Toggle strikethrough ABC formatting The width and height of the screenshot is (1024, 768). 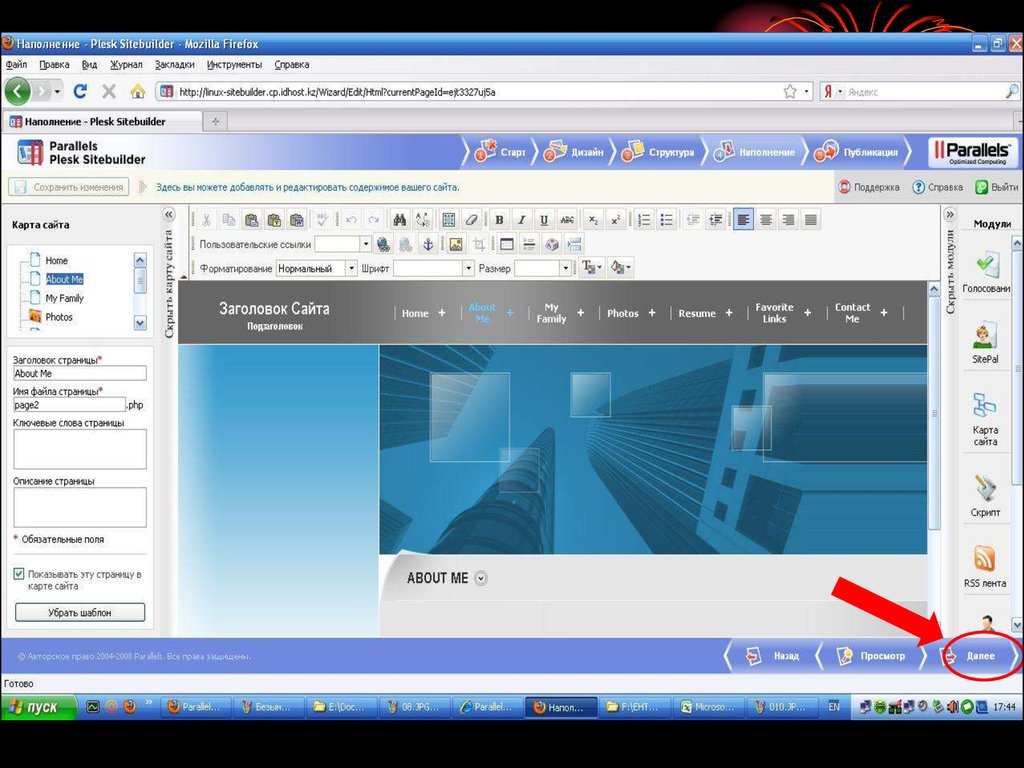coord(567,220)
